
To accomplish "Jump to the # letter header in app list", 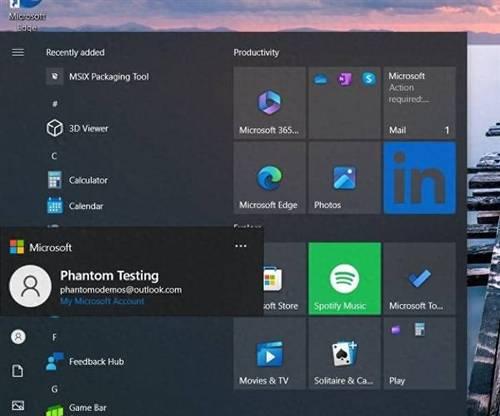I will (x=55, y=104).
